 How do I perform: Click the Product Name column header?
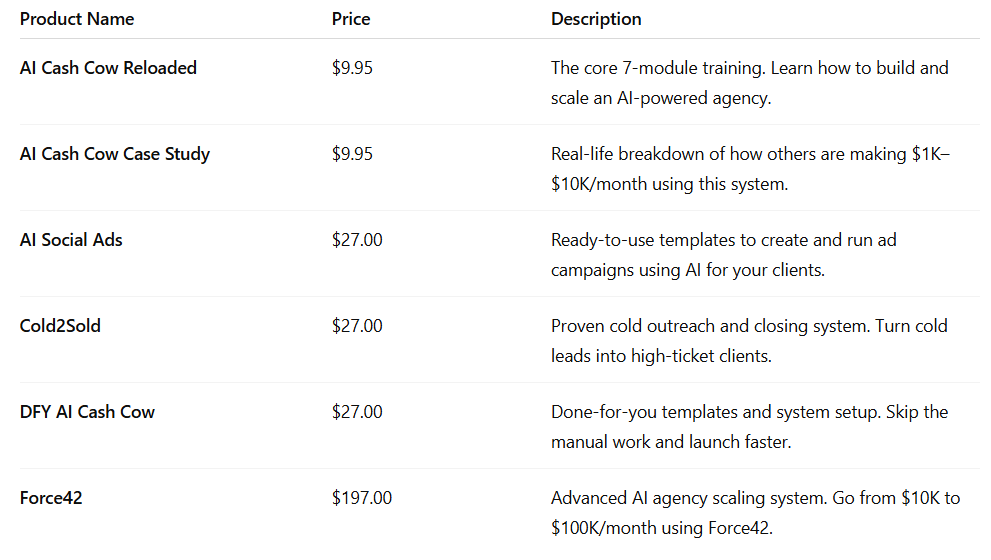tap(76, 19)
